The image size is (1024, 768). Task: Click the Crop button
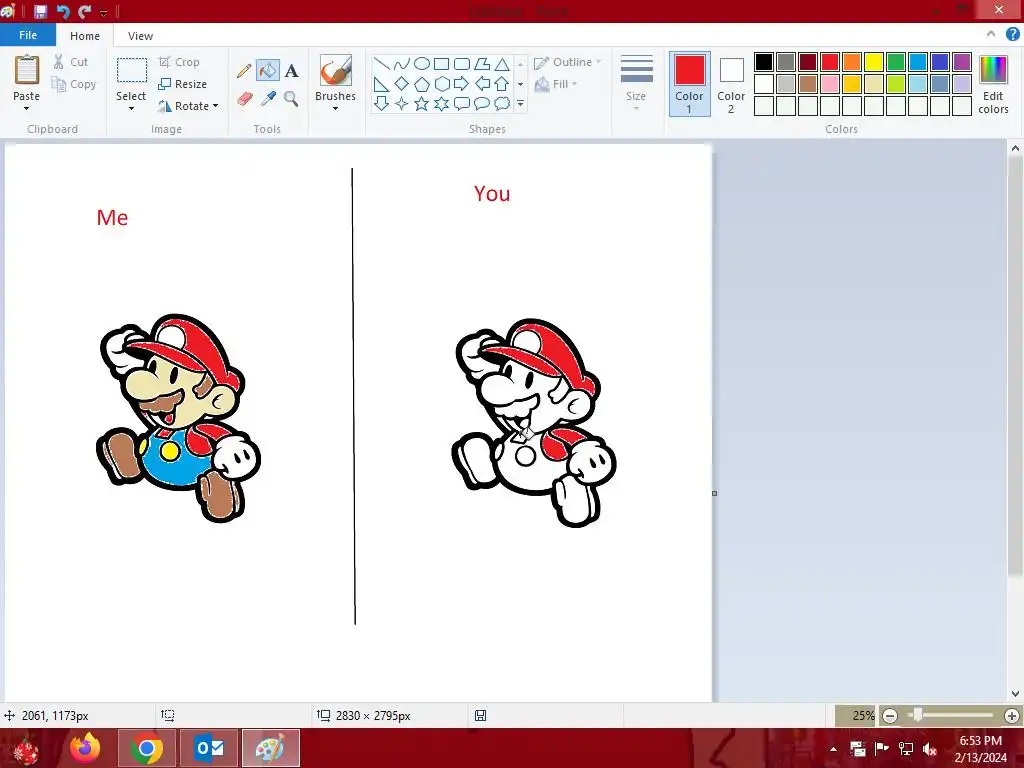tap(179, 62)
